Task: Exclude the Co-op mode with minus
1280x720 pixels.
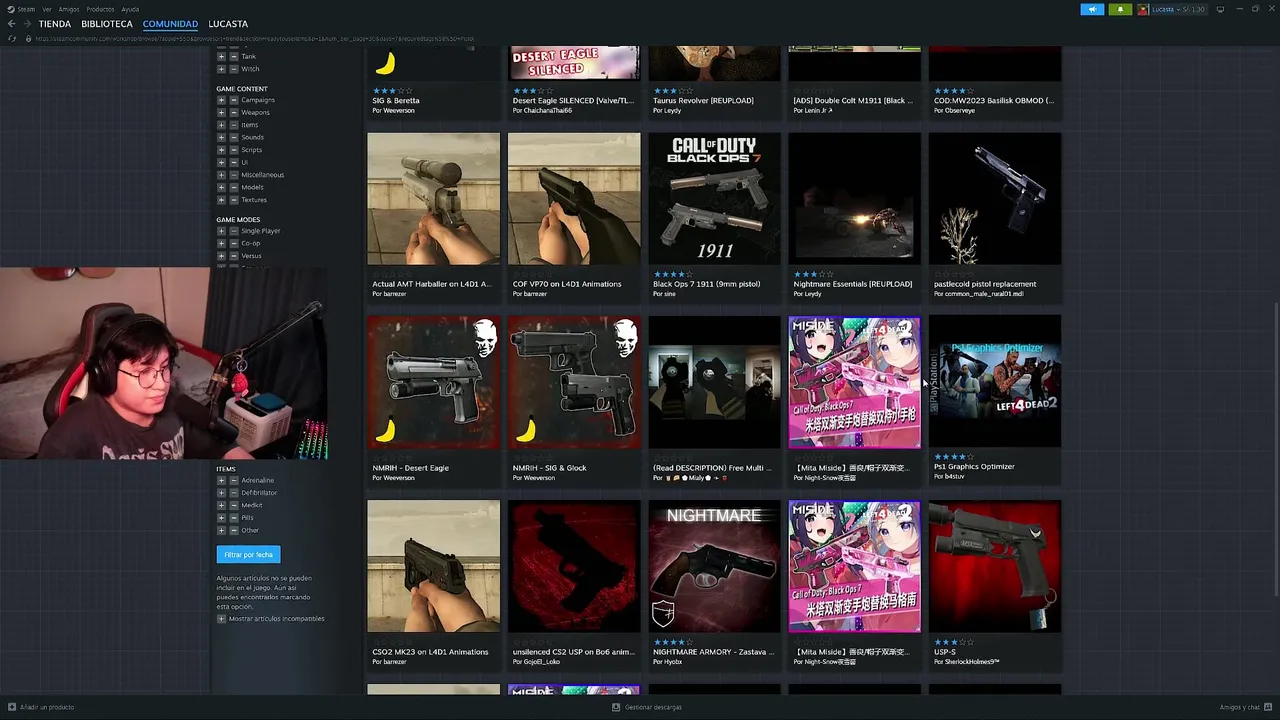Action: click(234, 243)
